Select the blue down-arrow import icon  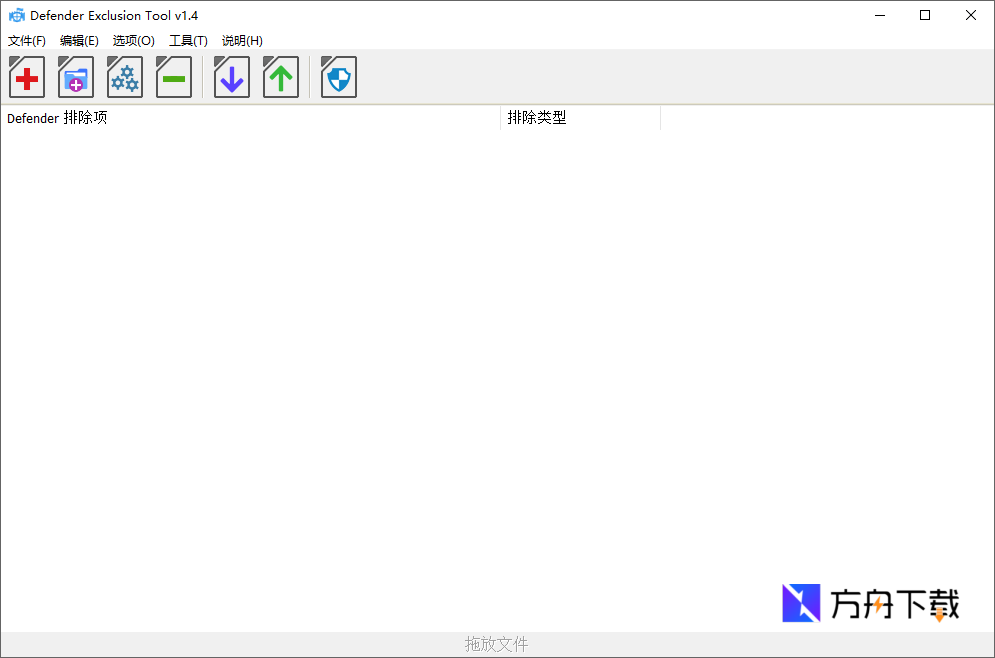click(x=231, y=77)
